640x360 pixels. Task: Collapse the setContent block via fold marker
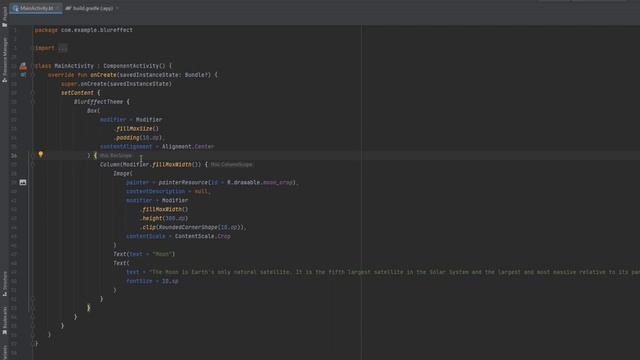(x=33, y=93)
